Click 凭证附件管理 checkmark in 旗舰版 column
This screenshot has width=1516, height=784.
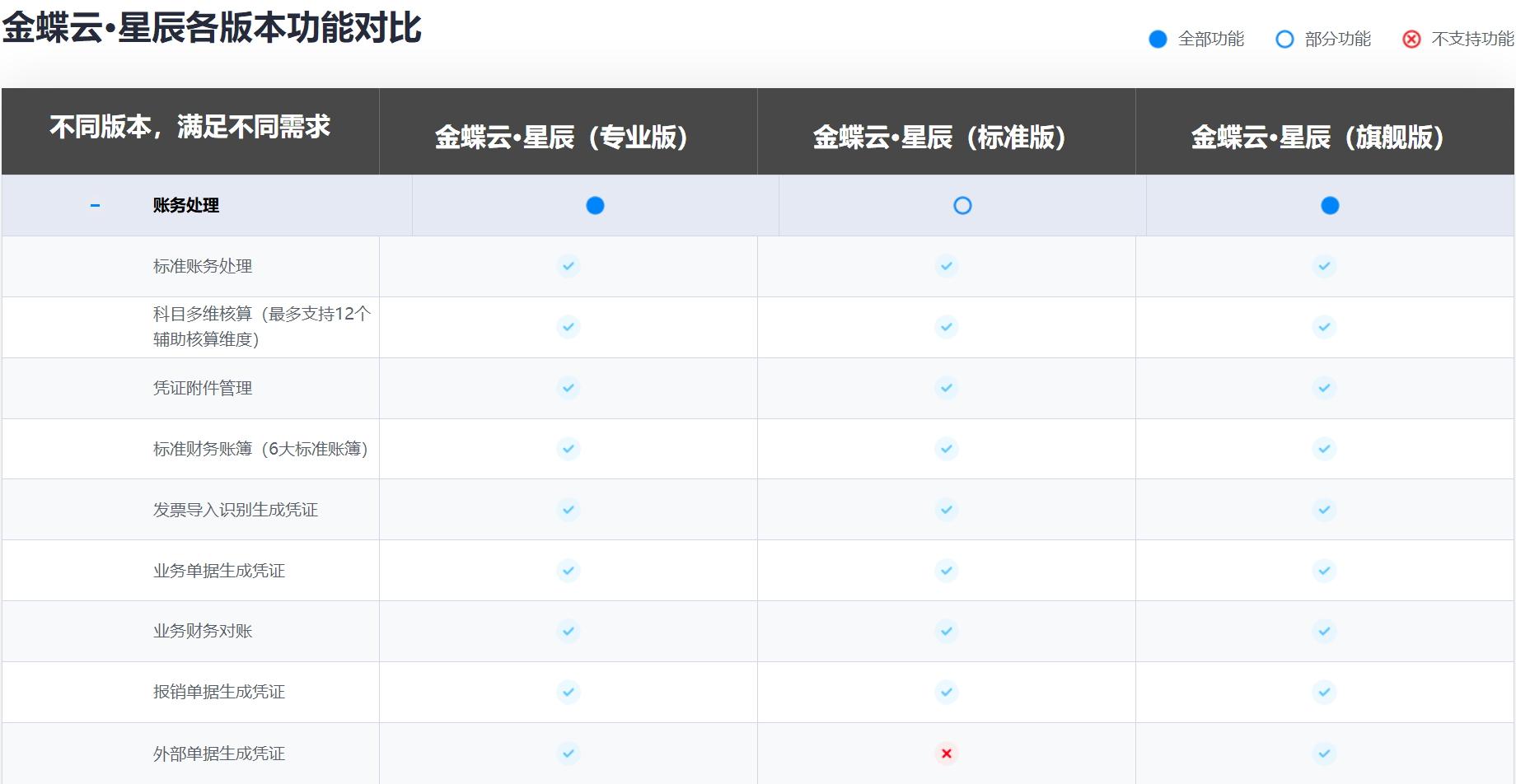(1324, 388)
